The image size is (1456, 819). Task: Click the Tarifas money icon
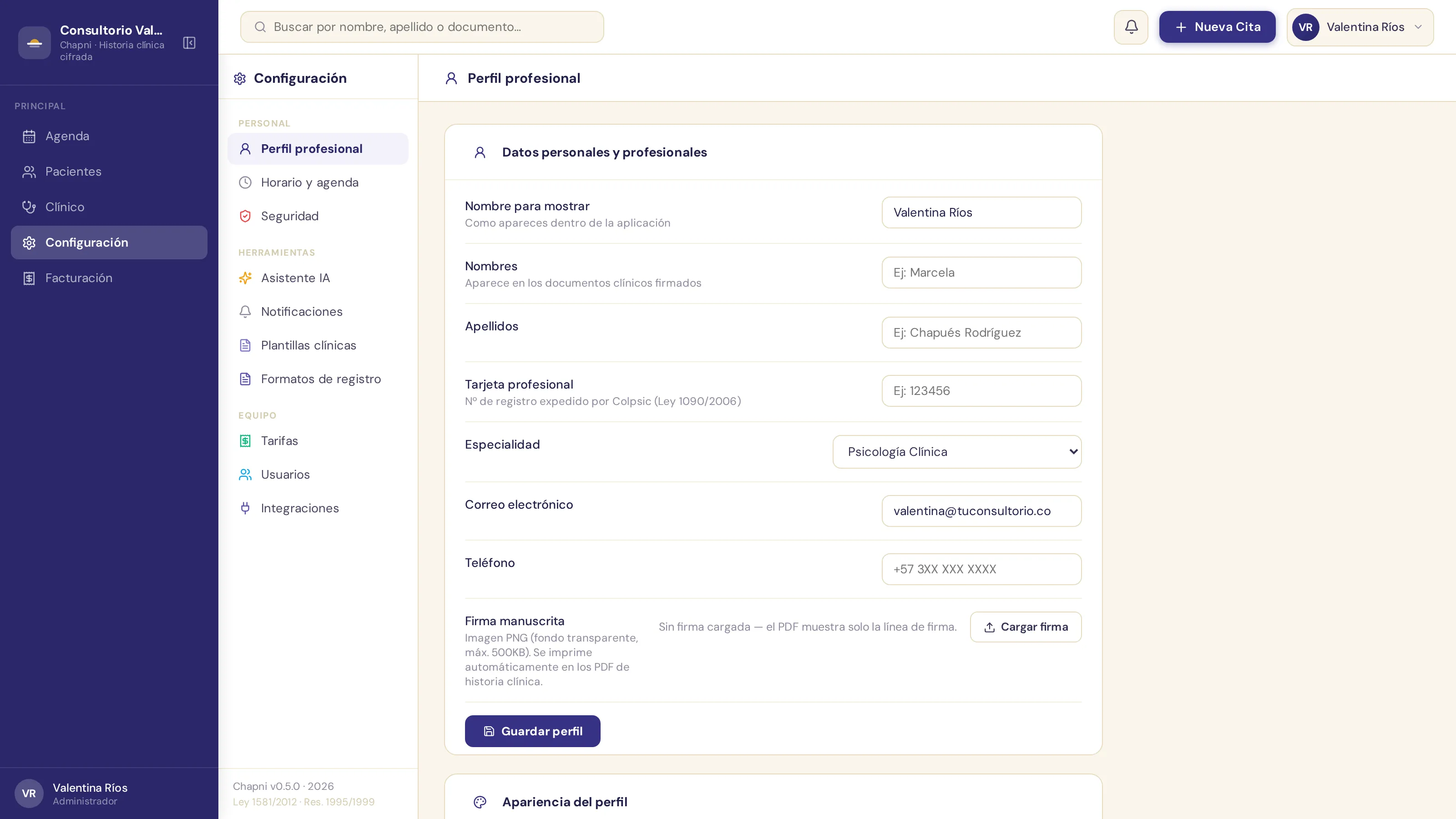click(x=245, y=441)
